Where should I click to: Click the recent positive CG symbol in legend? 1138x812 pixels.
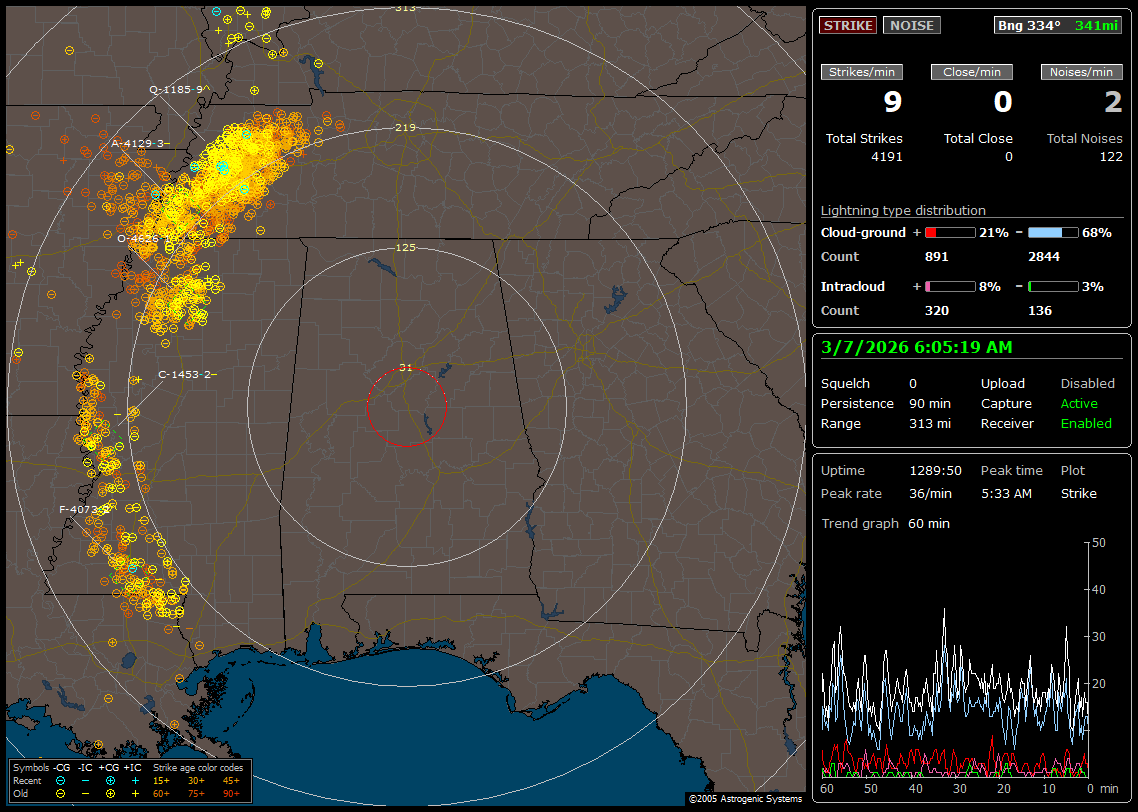pos(109,780)
